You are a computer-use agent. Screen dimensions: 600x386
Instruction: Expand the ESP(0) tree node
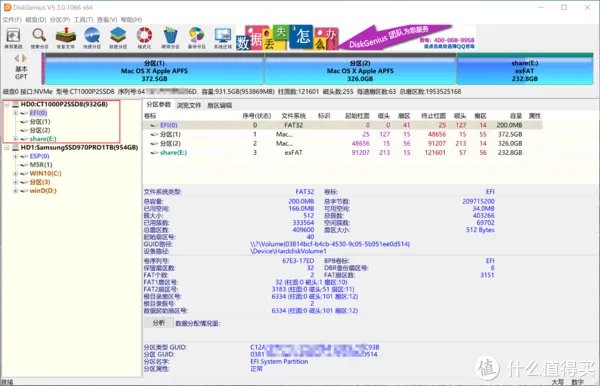point(15,156)
